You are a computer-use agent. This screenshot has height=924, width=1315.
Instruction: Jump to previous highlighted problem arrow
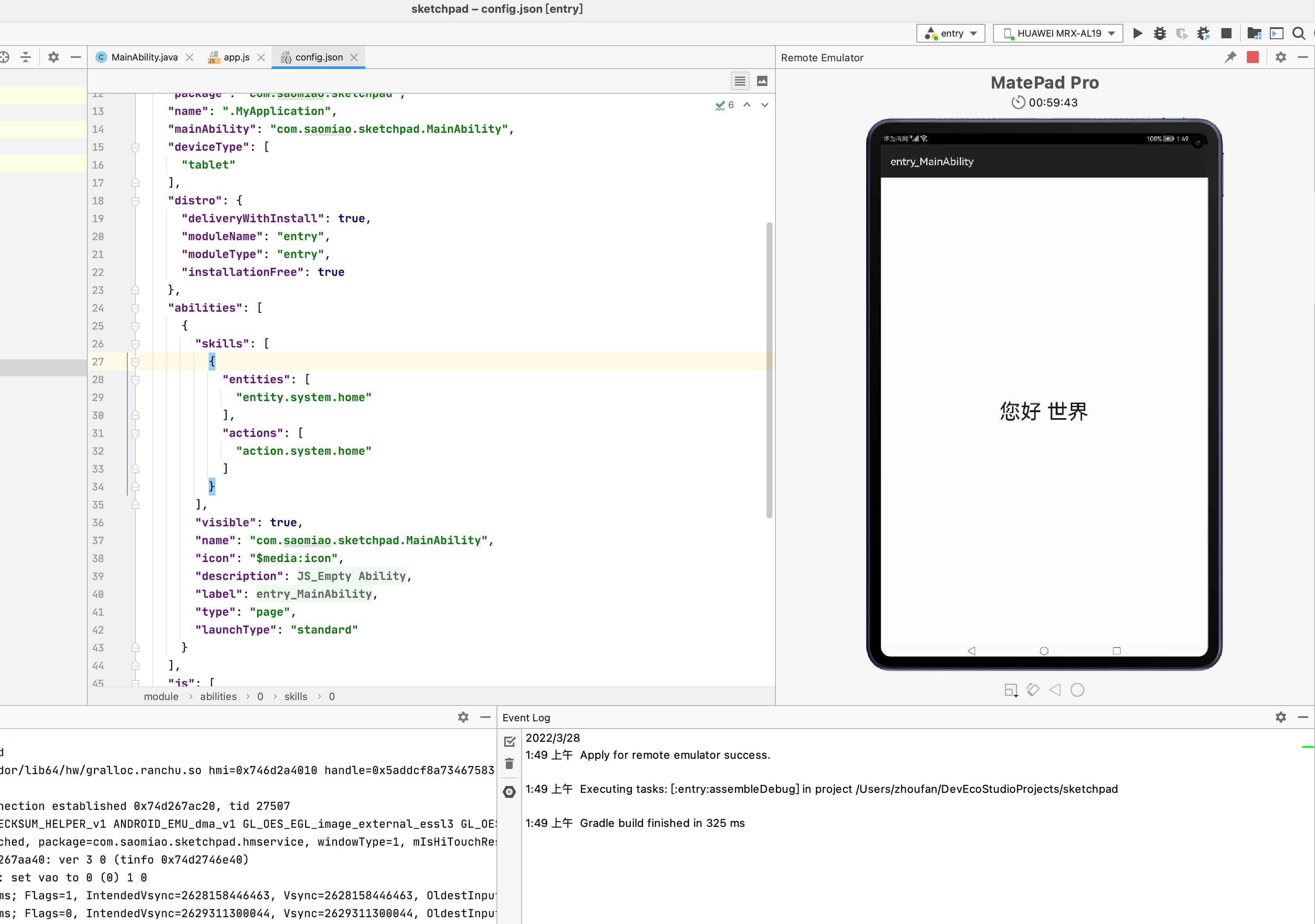(x=747, y=105)
